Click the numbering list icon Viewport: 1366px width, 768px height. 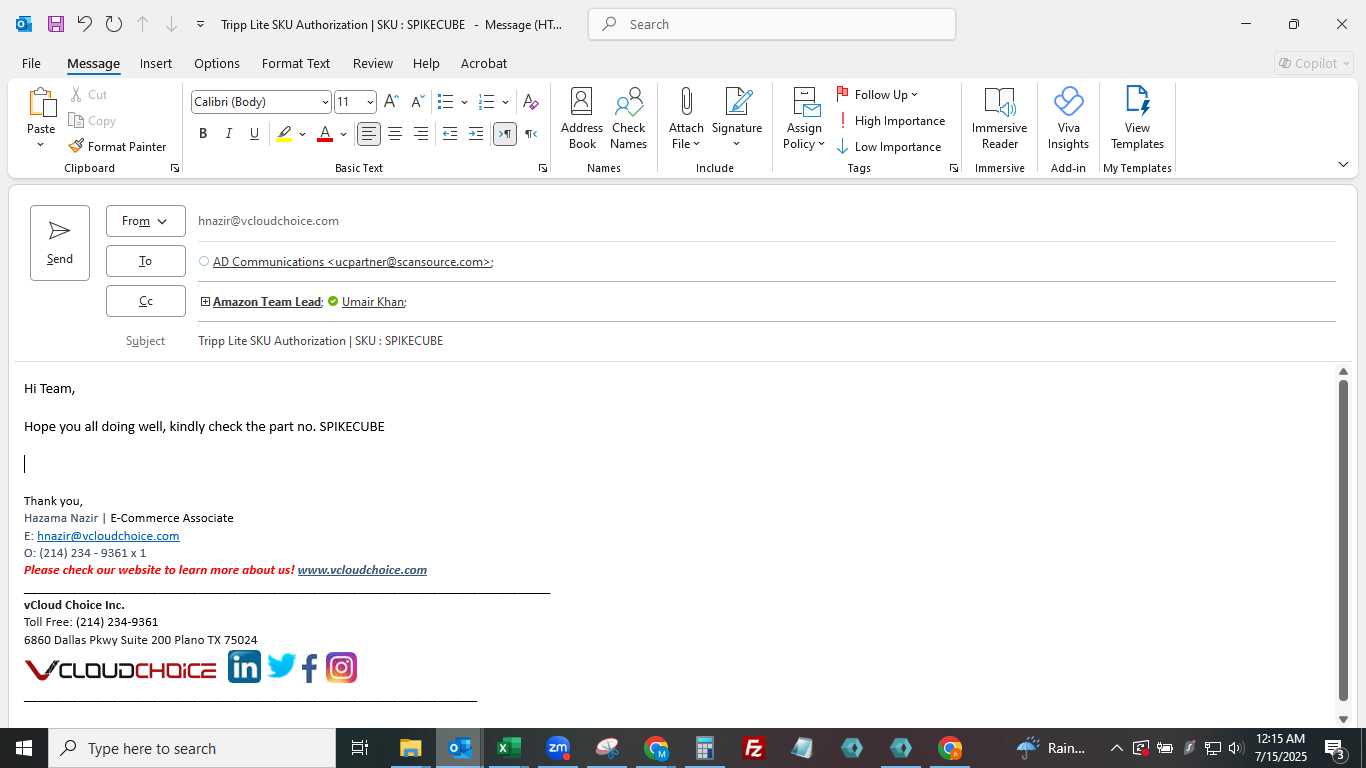pyautogui.click(x=487, y=102)
